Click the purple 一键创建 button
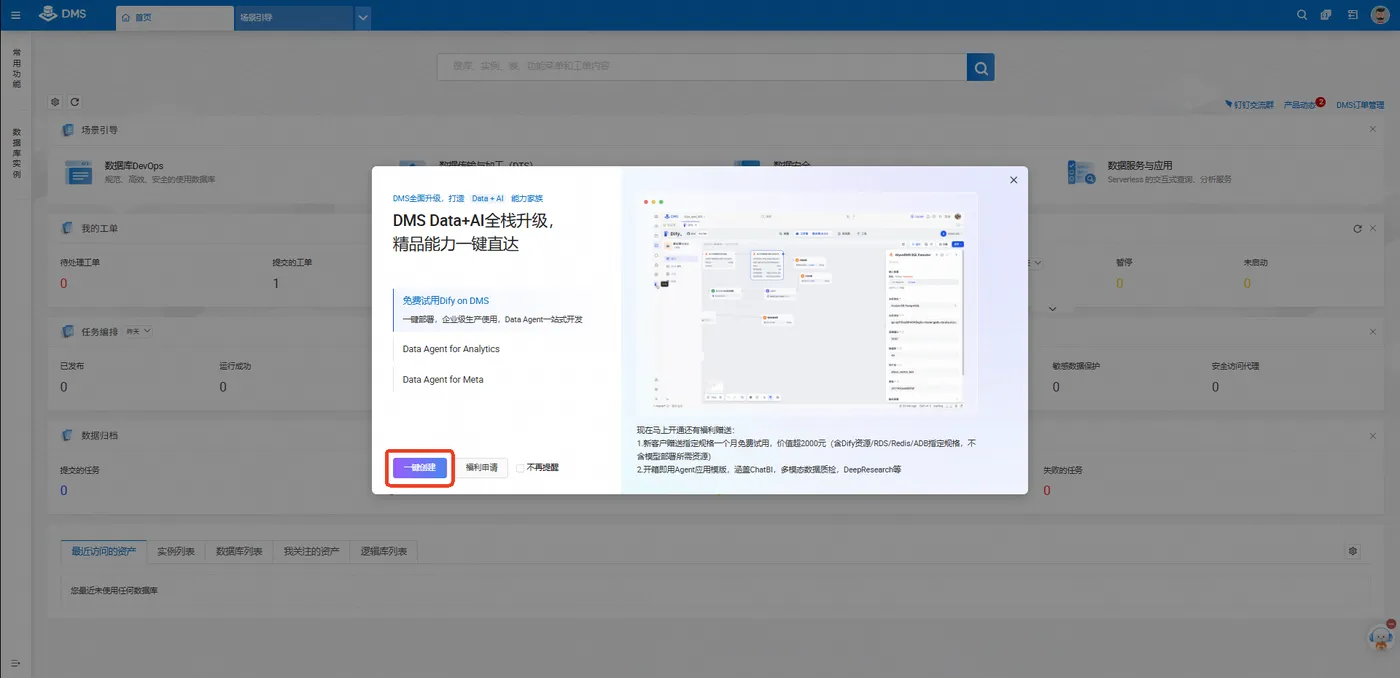This screenshot has width=1400, height=678. (x=420, y=468)
